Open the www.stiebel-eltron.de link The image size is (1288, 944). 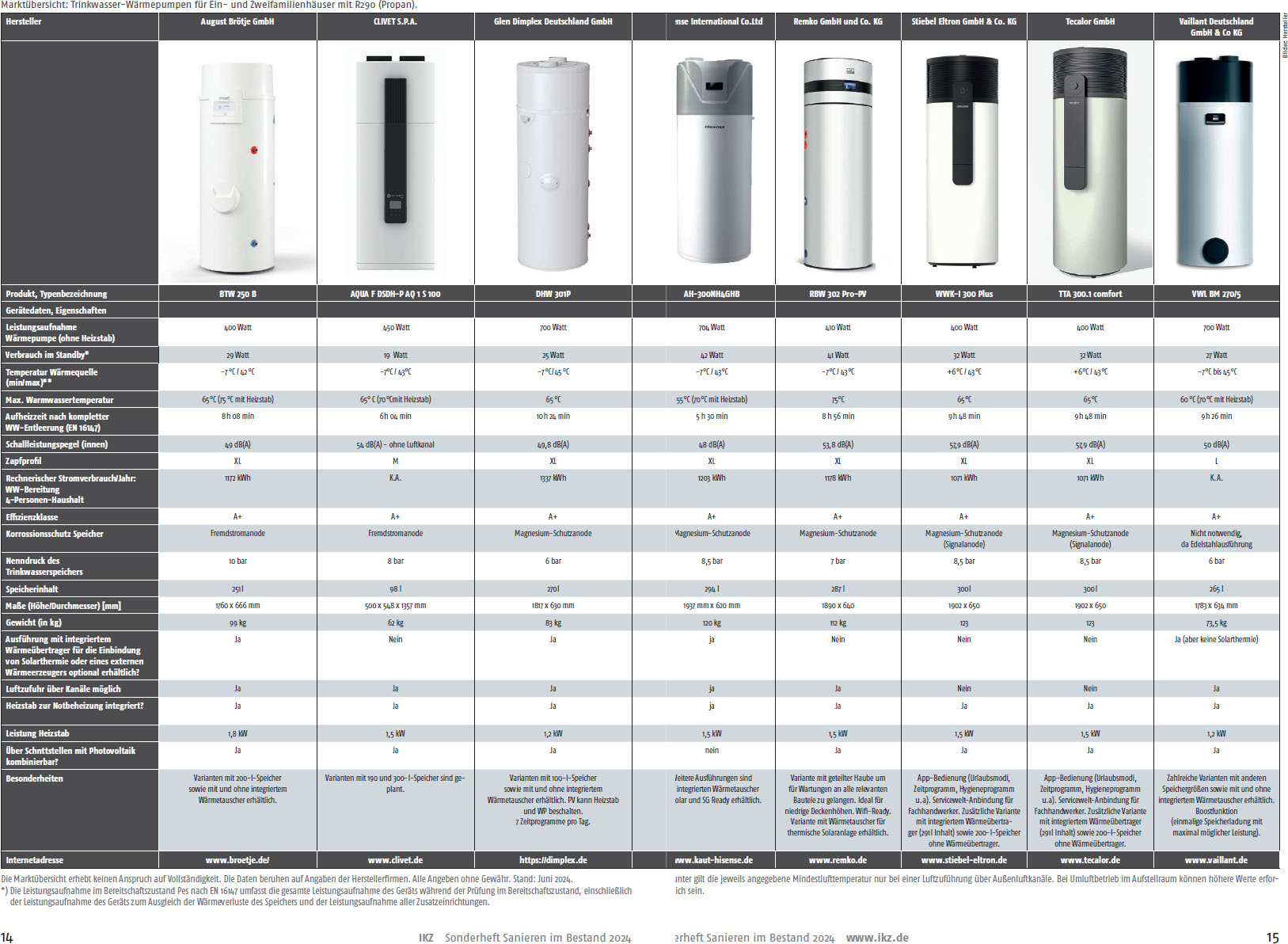click(964, 860)
